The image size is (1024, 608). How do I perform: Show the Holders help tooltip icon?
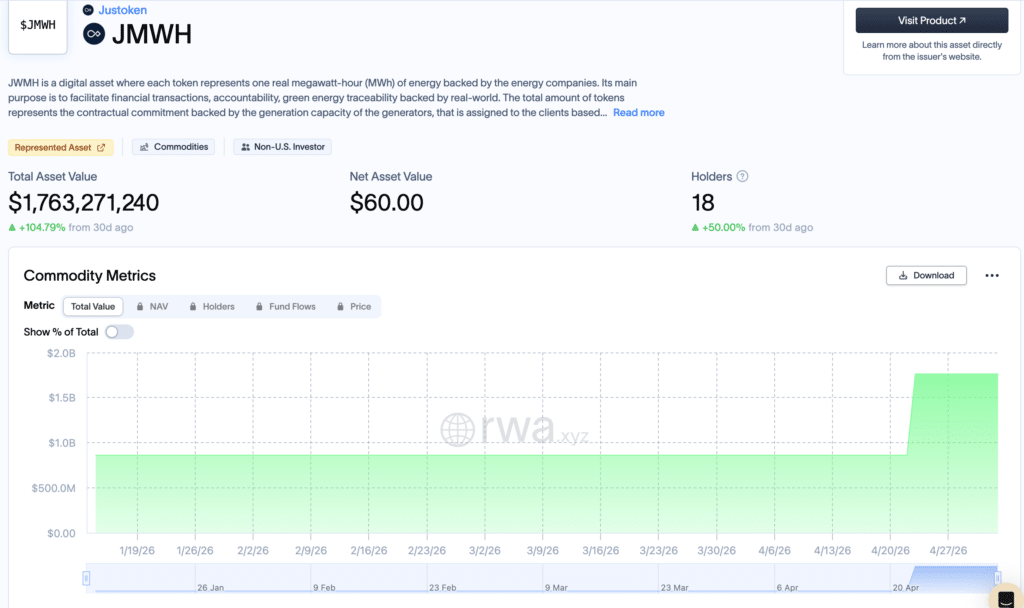742,176
